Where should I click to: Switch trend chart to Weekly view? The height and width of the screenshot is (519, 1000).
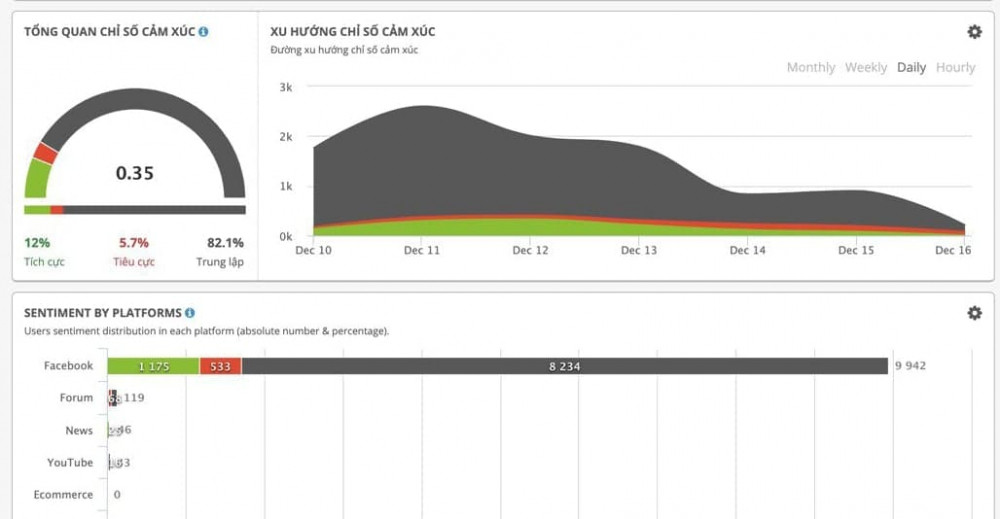(x=865, y=67)
